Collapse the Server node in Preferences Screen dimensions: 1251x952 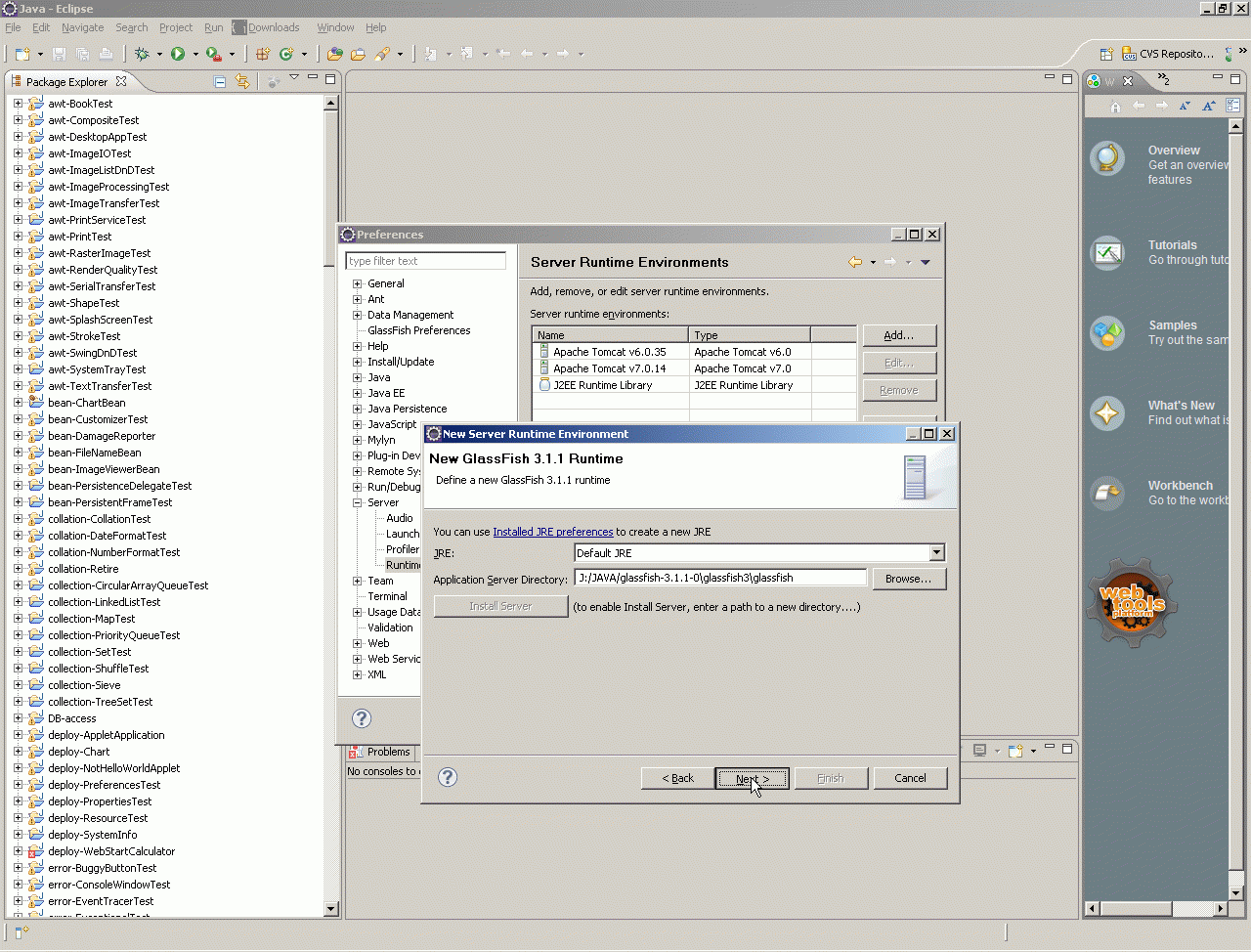click(x=357, y=502)
